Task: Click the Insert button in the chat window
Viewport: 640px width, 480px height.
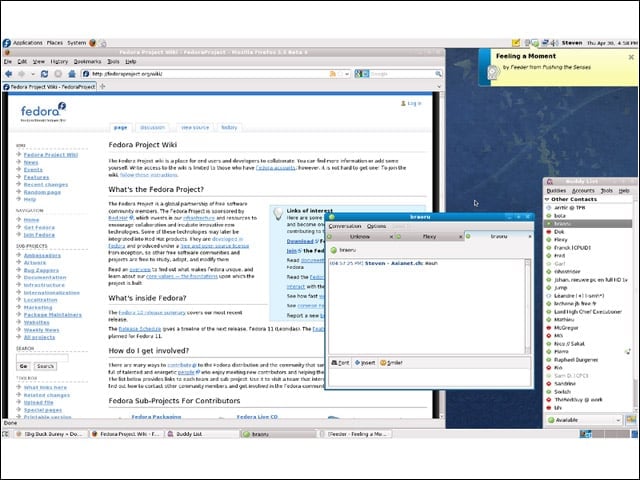Action: [365, 362]
